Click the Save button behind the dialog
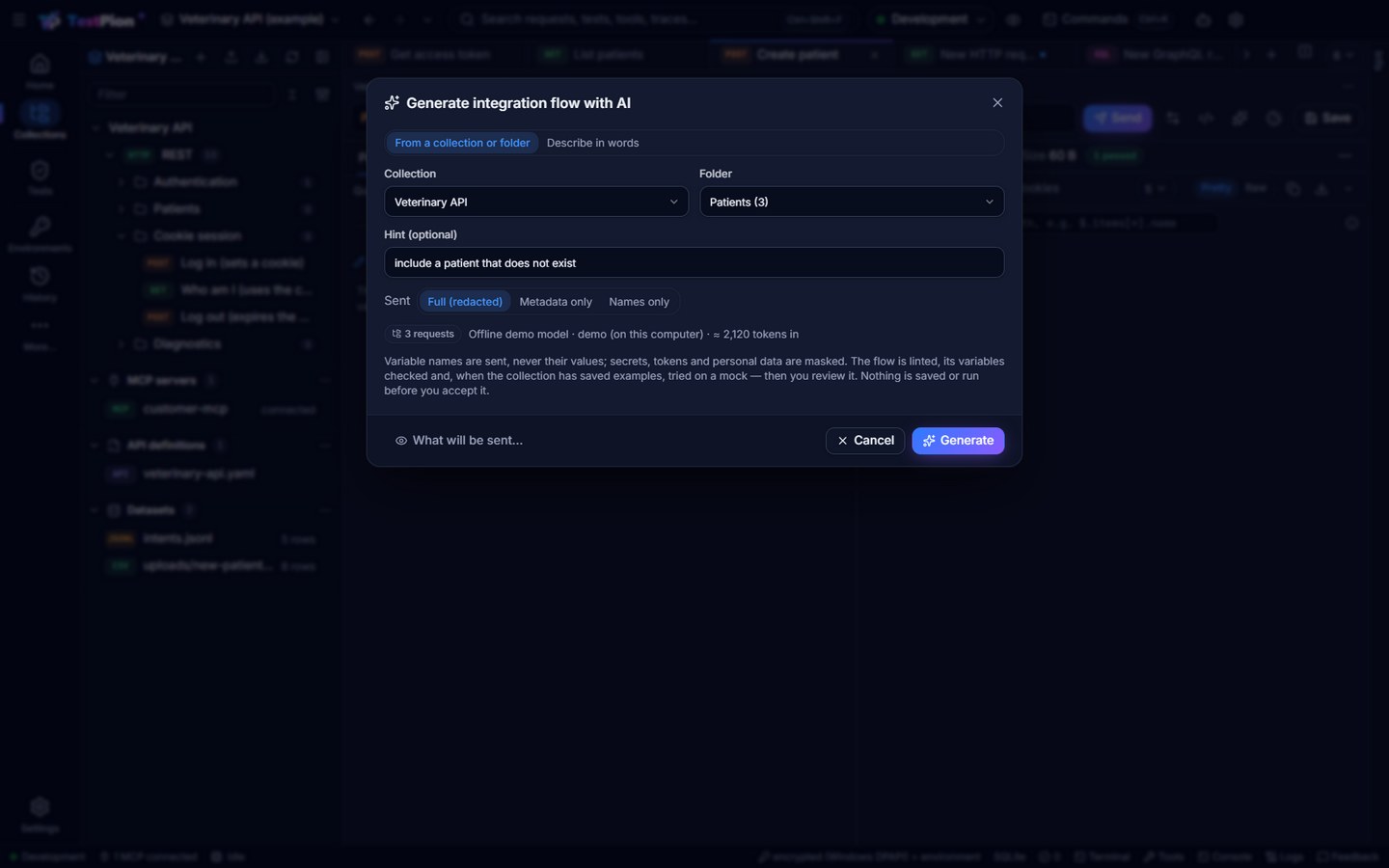The height and width of the screenshot is (868, 1389). tap(1327, 118)
